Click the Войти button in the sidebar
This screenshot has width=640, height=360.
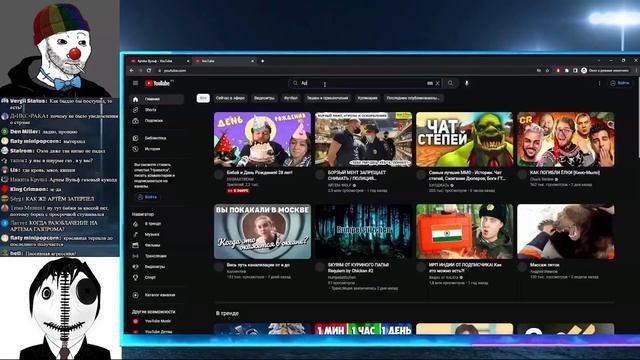[147, 197]
